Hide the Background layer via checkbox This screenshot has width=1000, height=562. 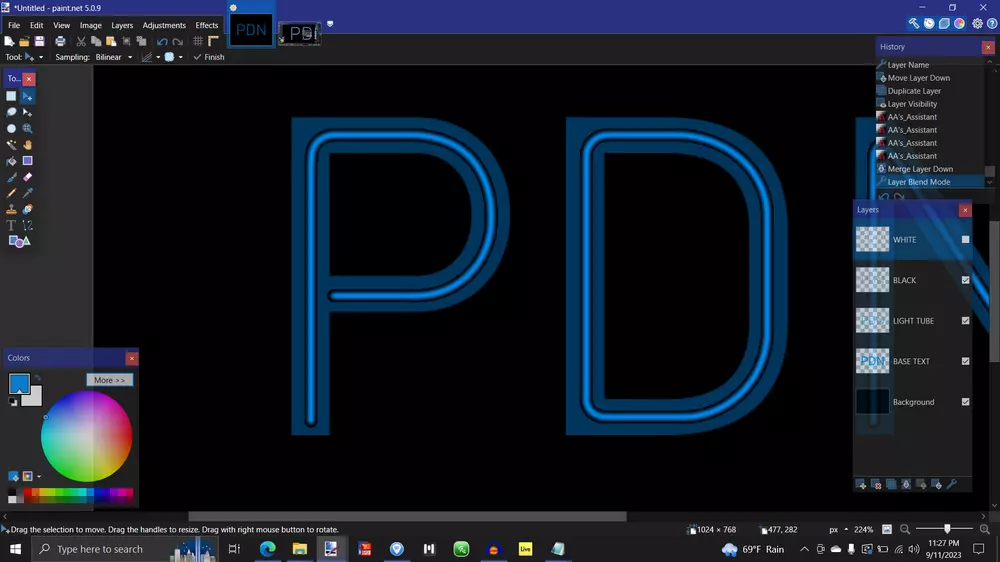pos(965,402)
